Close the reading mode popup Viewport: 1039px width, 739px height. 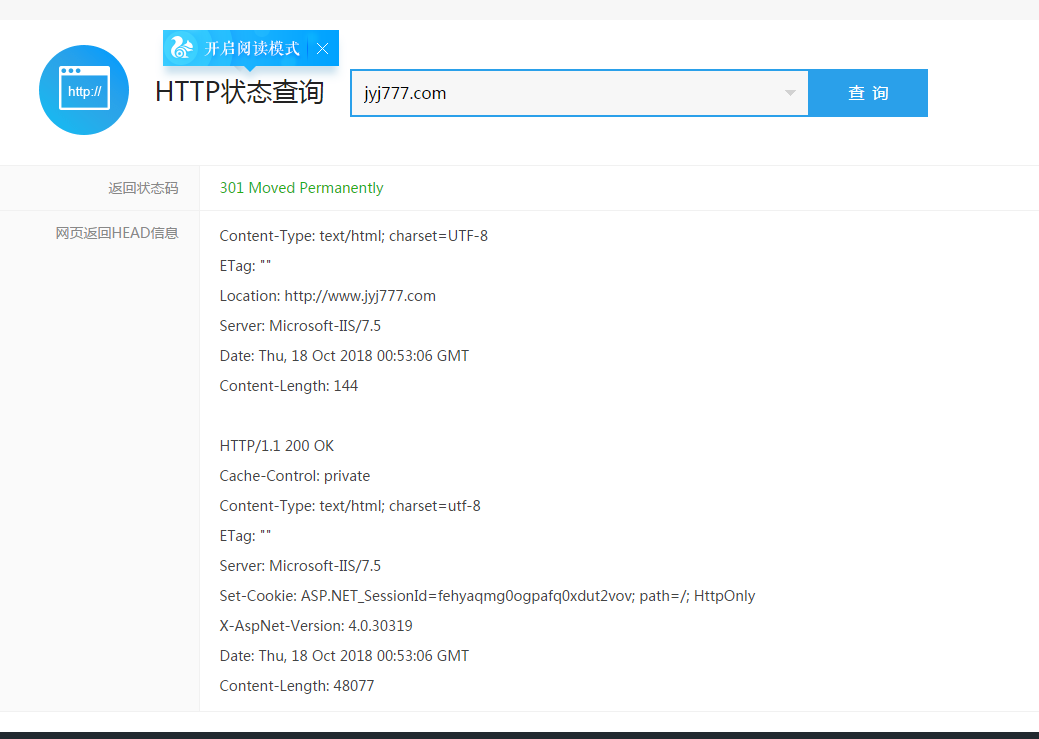coord(322,48)
